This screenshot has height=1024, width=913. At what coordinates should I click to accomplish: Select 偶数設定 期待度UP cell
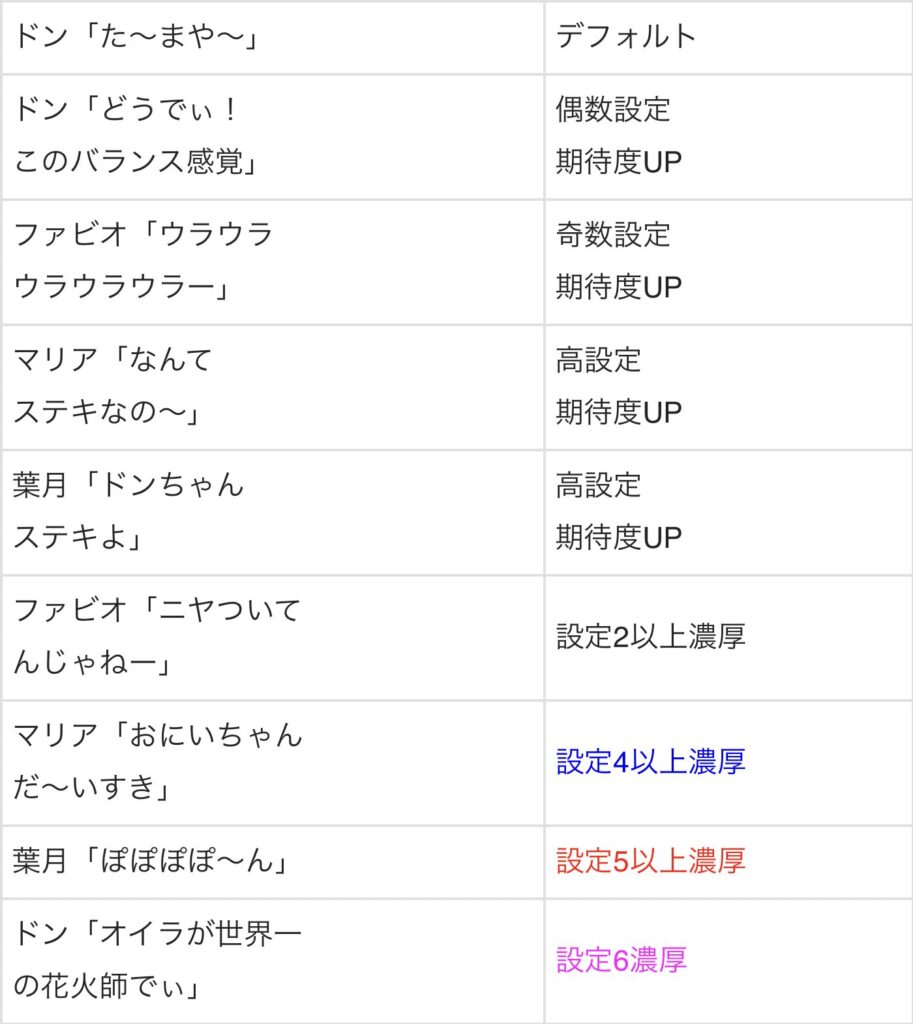(729, 137)
